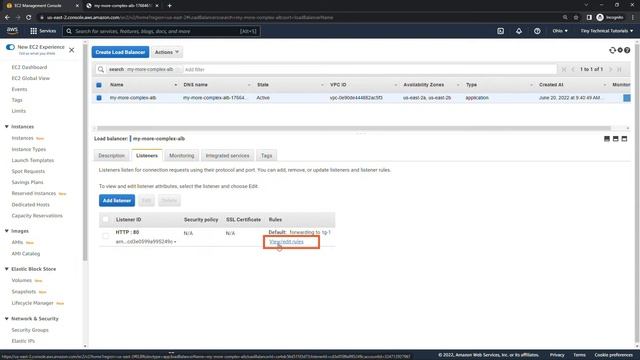Sort by the Created At column header
The height and width of the screenshot is (360, 640).
click(x=551, y=85)
